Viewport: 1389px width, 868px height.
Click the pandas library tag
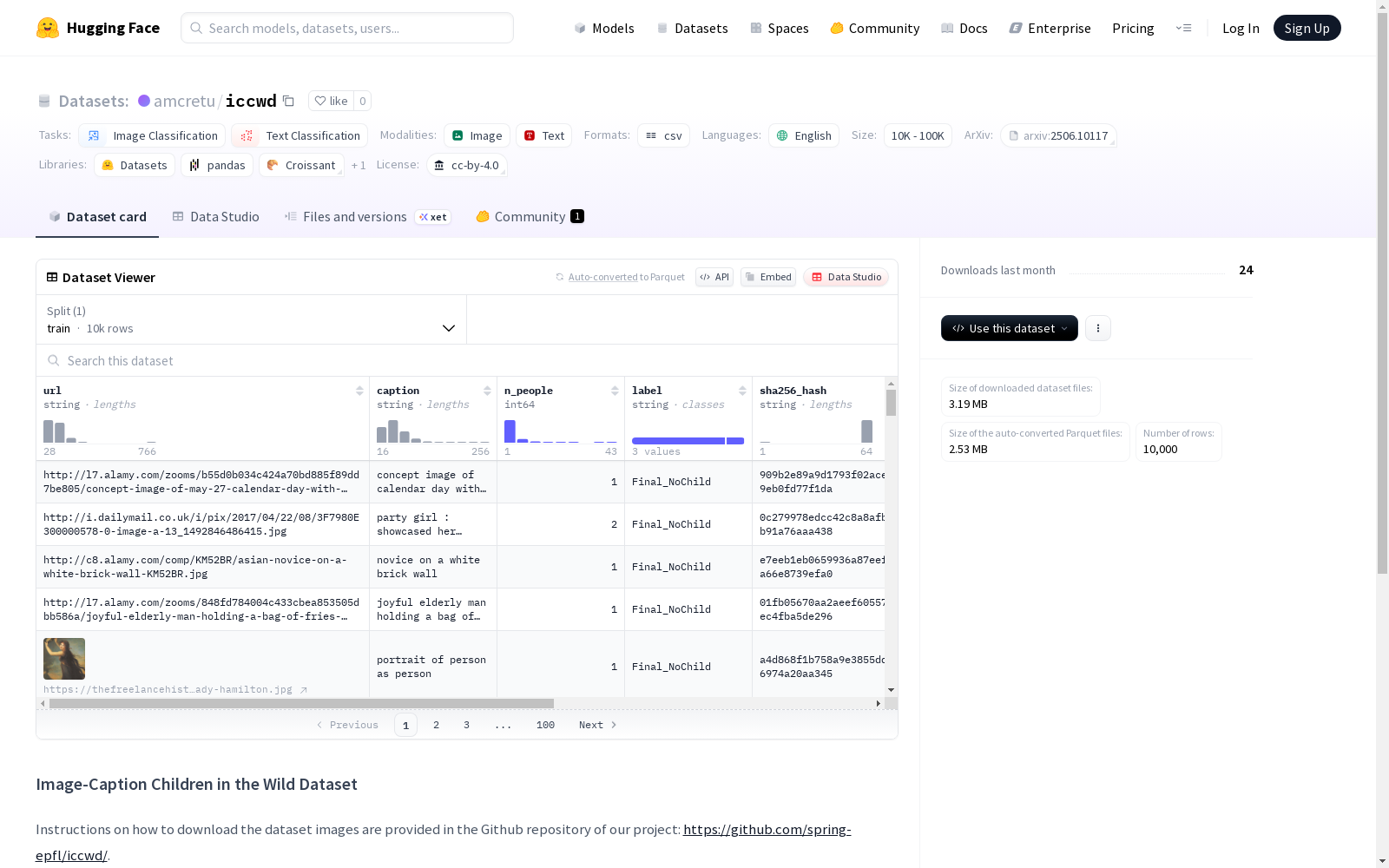click(x=217, y=165)
